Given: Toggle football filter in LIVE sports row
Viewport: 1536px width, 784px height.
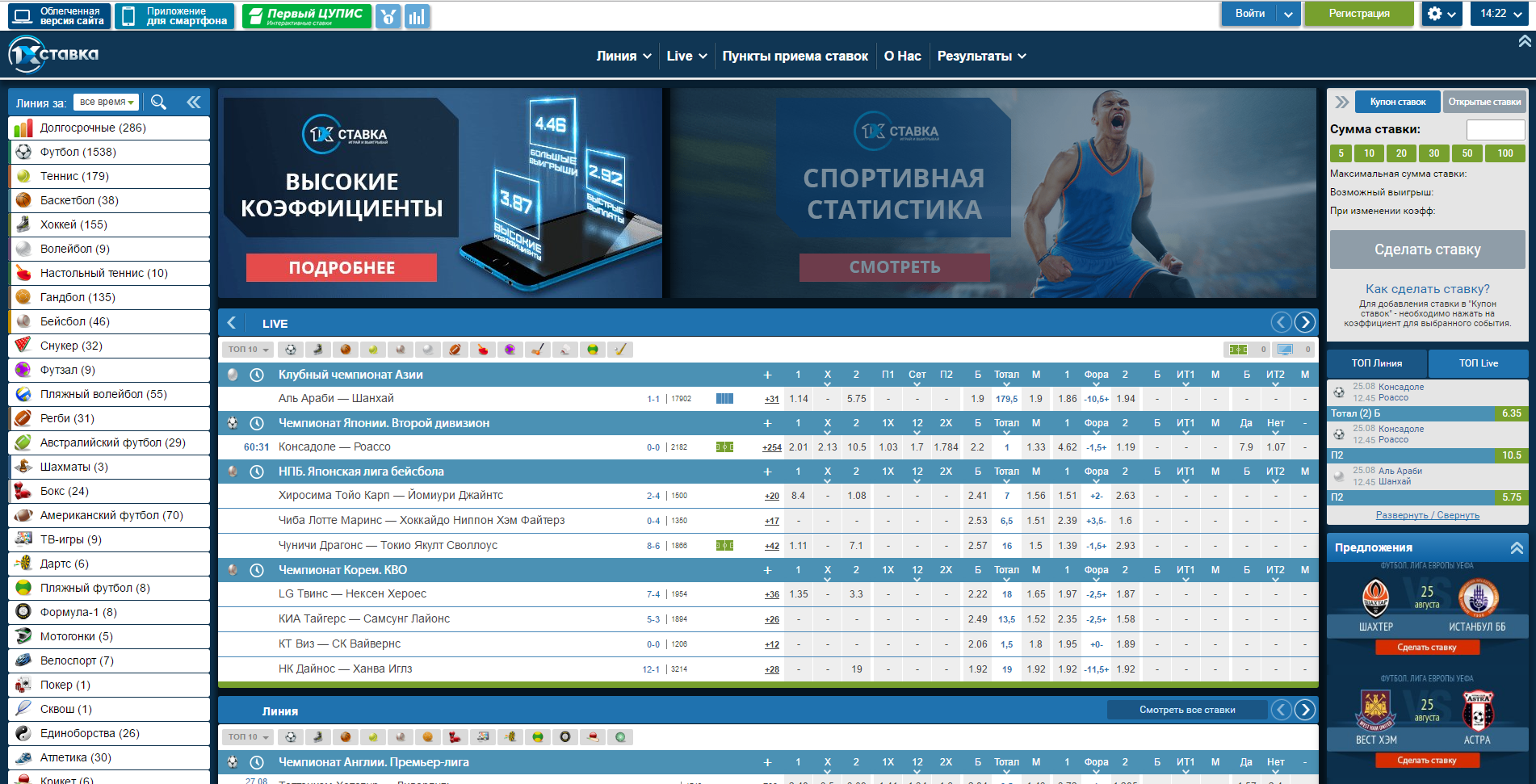Looking at the screenshot, I should [x=291, y=350].
